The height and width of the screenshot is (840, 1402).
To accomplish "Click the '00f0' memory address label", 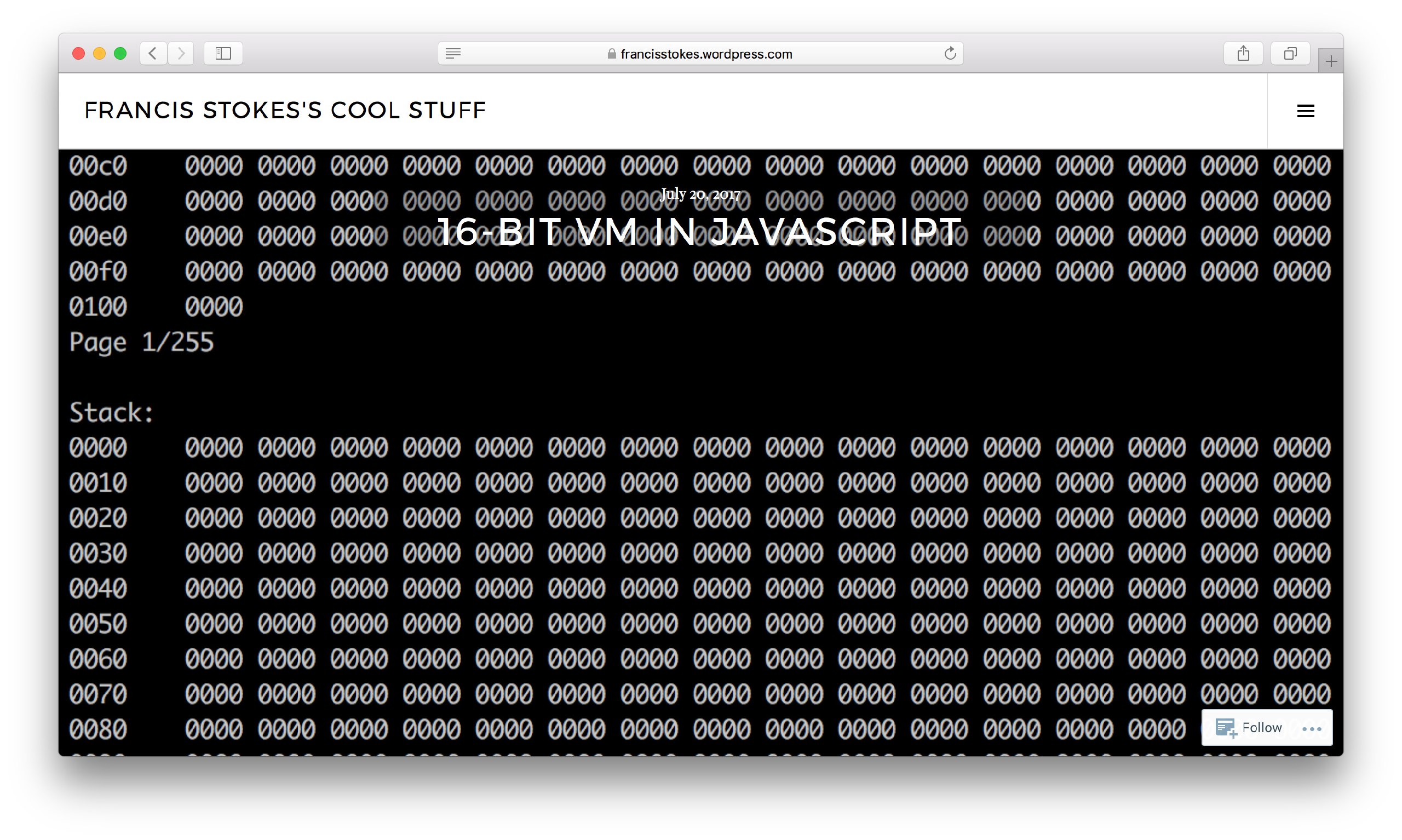I will click(x=98, y=272).
